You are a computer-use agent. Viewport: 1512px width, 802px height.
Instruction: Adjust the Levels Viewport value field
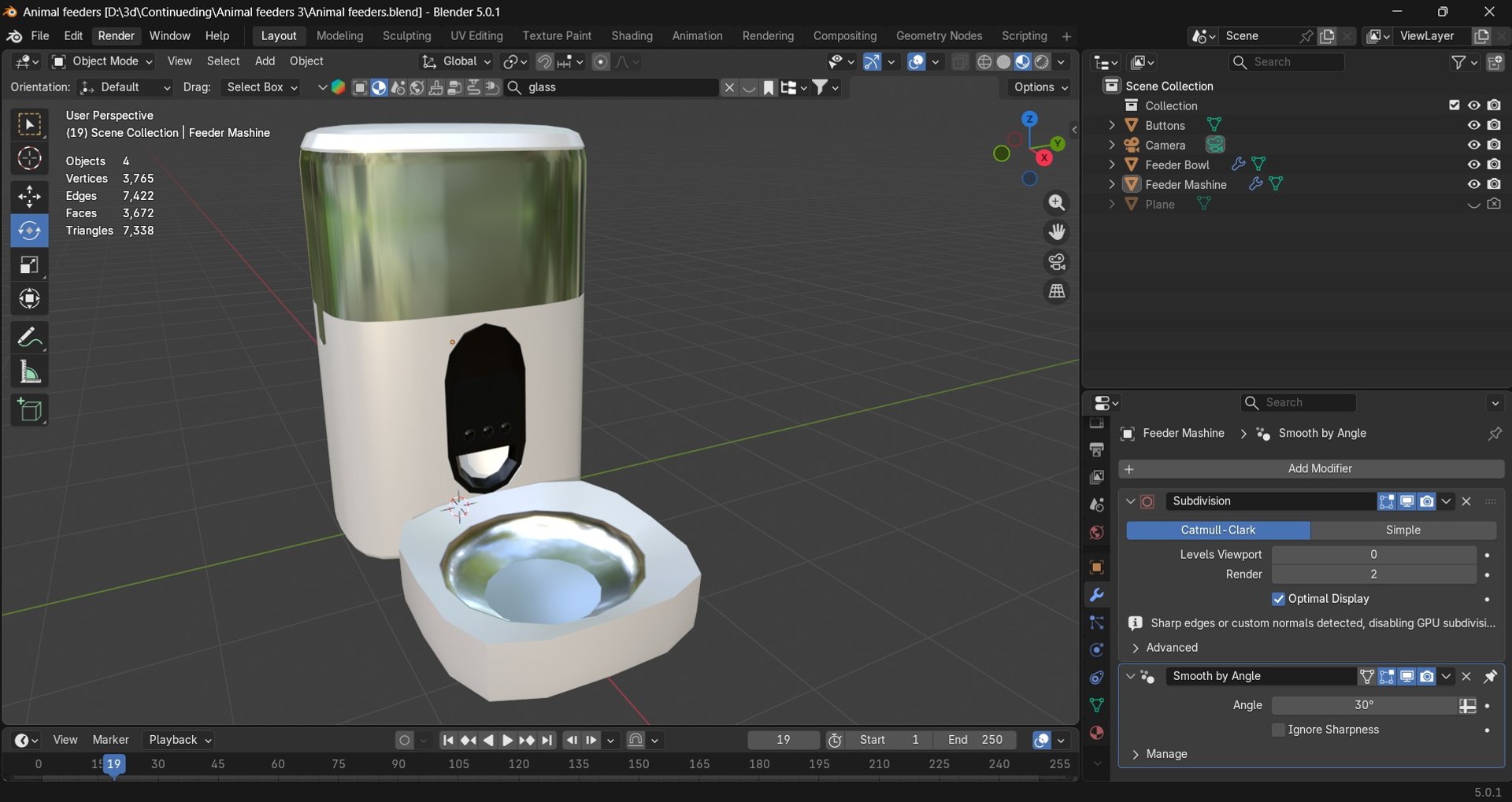pyautogui.click(x=1374, y=555)
